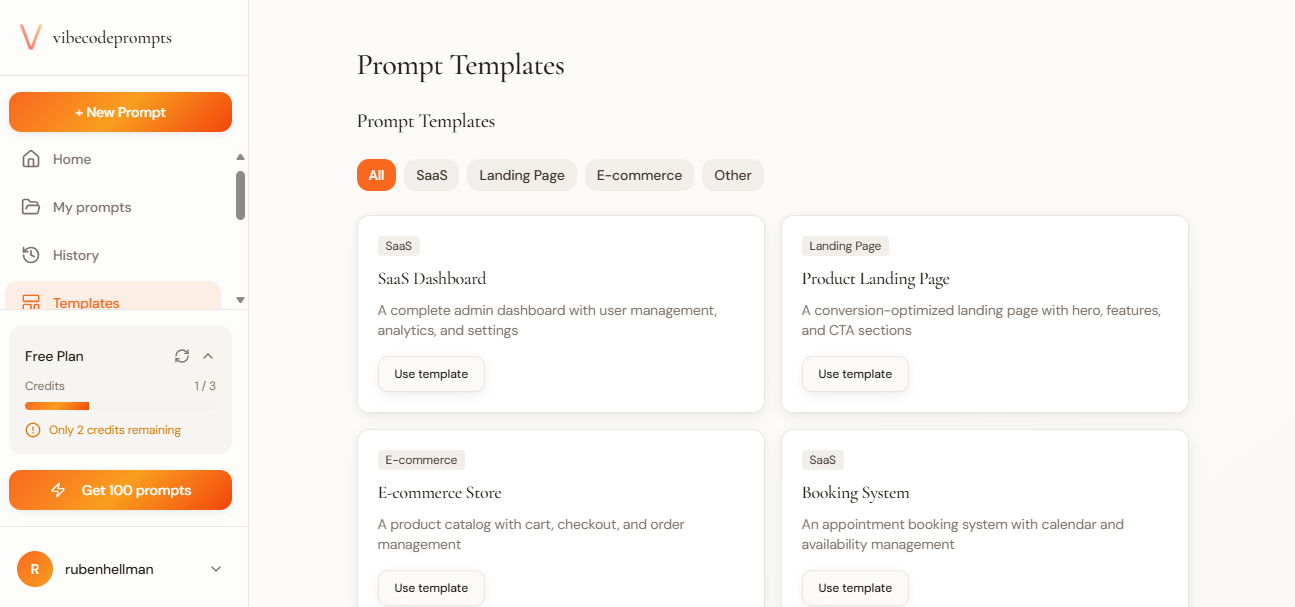
Task: Switch filtering to Other templates
Action: tap(732, 175)
